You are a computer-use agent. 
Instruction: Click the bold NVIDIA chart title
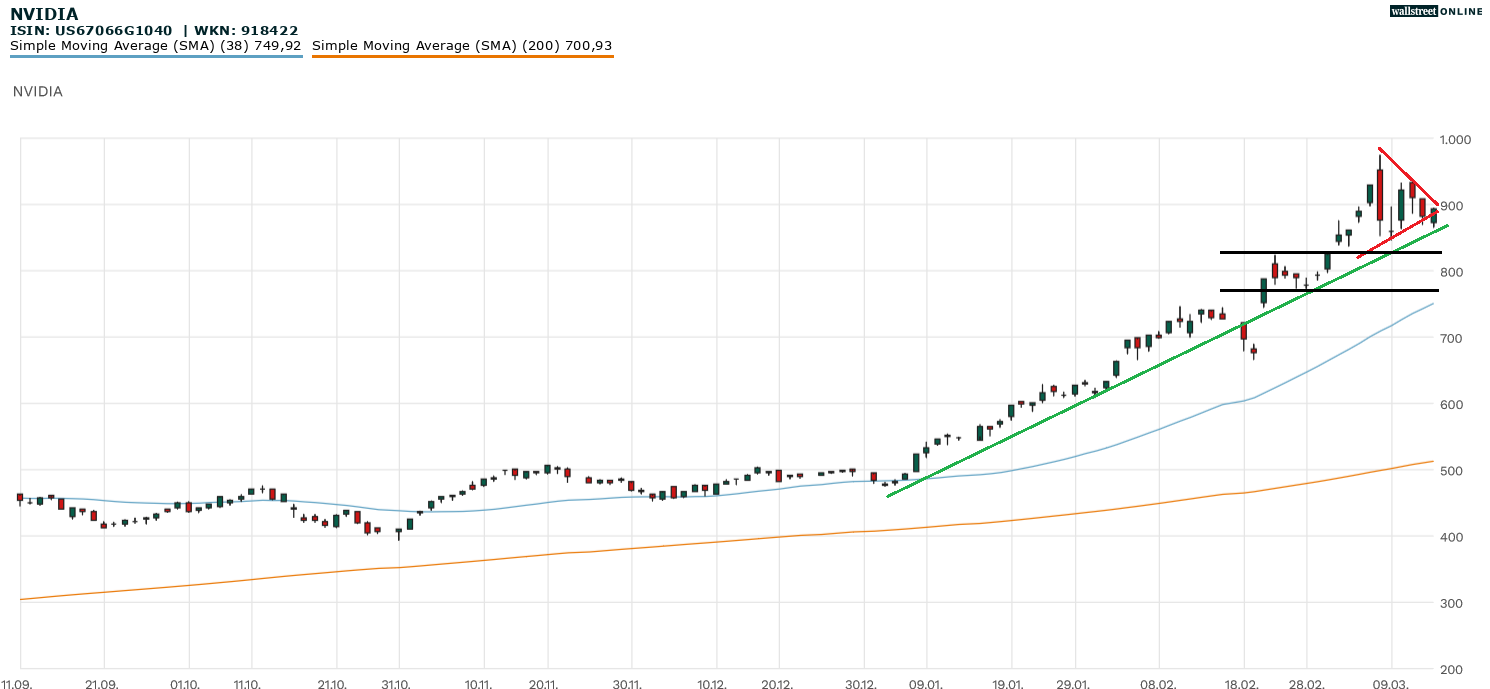pyautogui.click(x=44, y=14)
